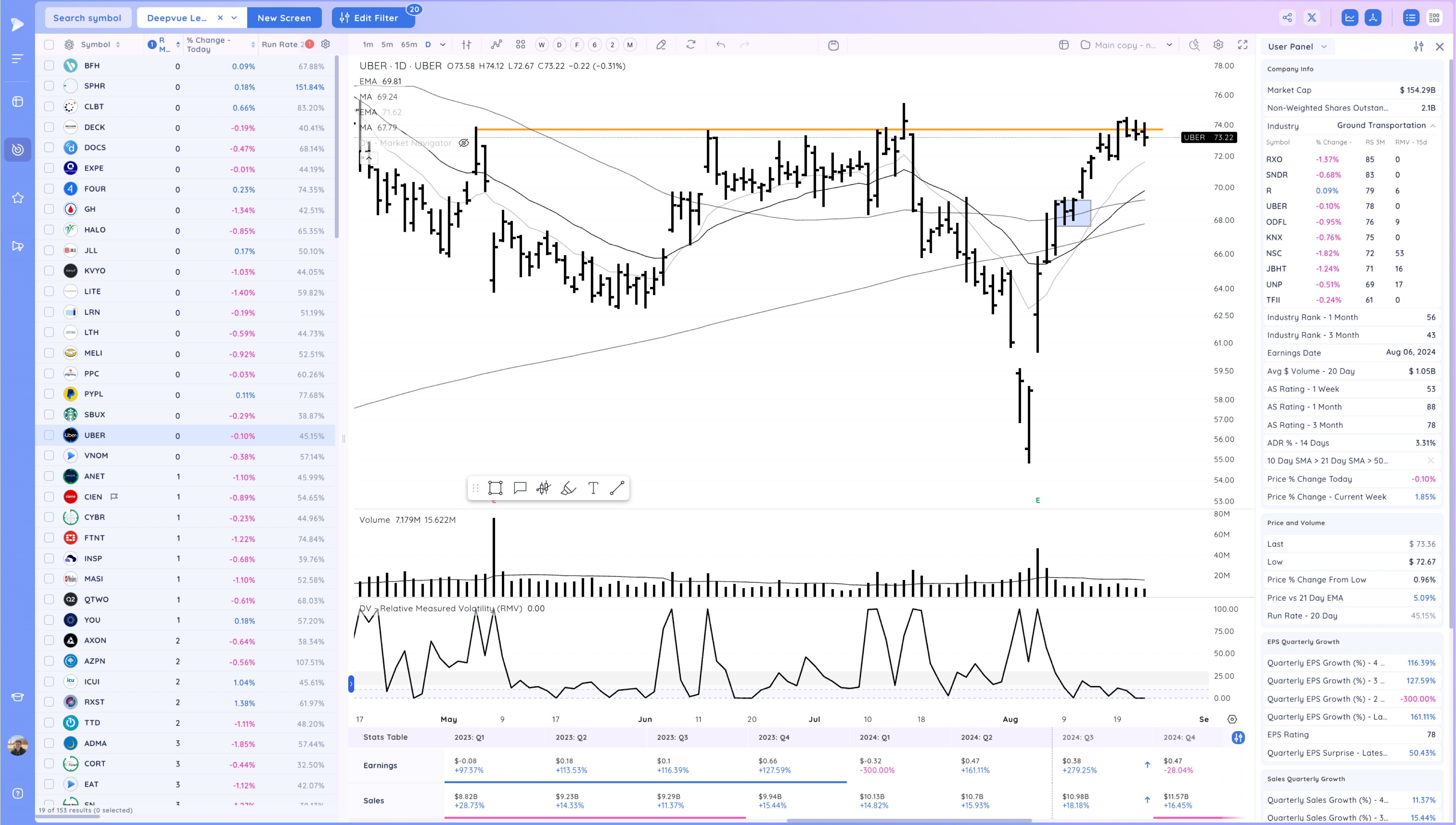The image size is (1456, 825).
Task: Check the CORT row checkbox
Action: point(49,763)
